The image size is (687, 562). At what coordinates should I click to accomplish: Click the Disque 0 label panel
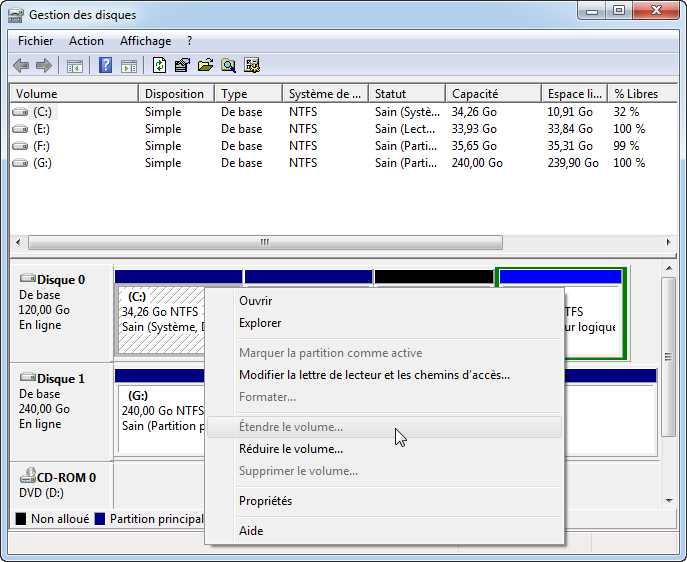pyautogui.click(x=60, y=310)
